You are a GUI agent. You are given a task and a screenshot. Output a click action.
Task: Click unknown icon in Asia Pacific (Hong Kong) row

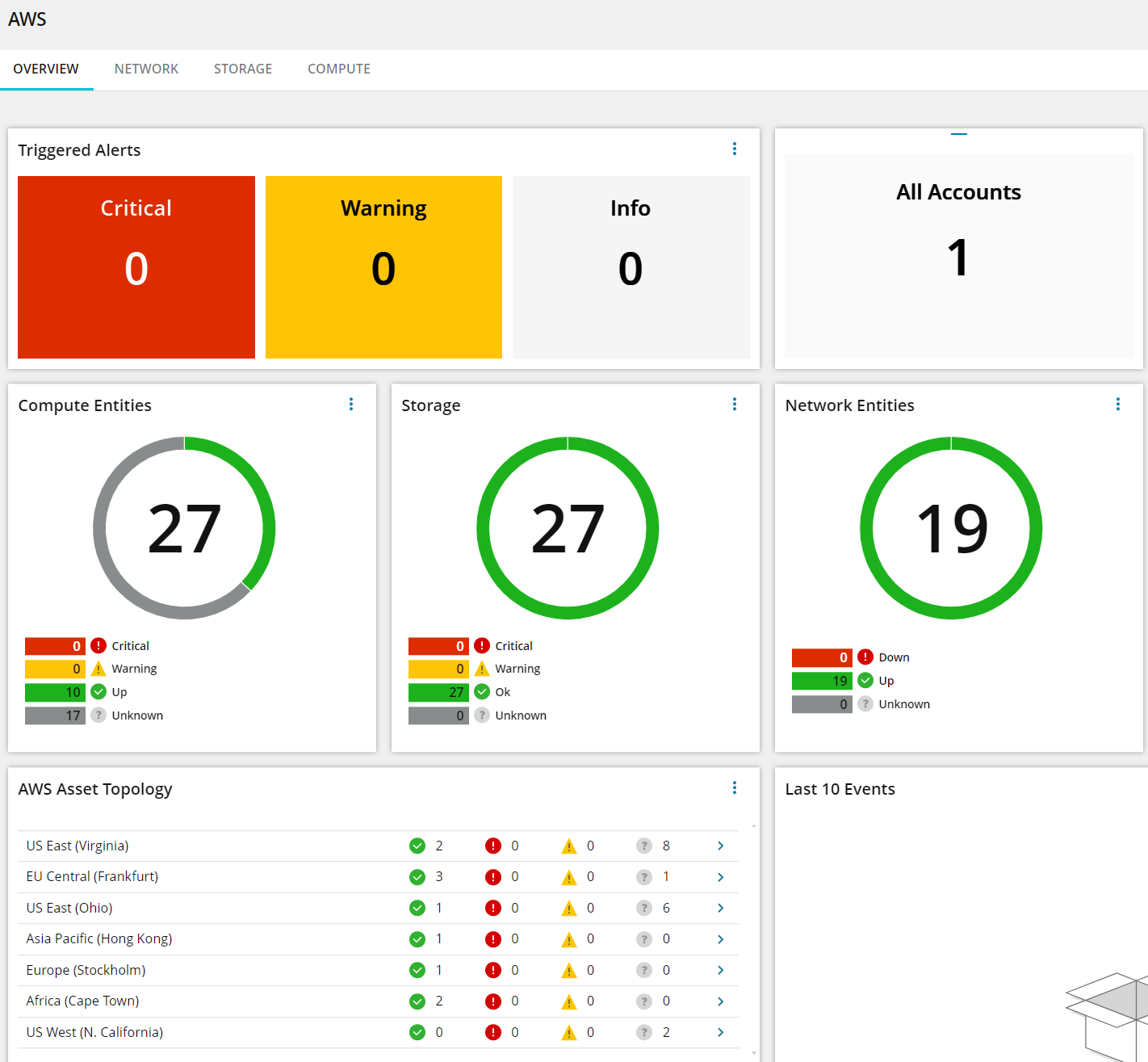click(644, 939)
